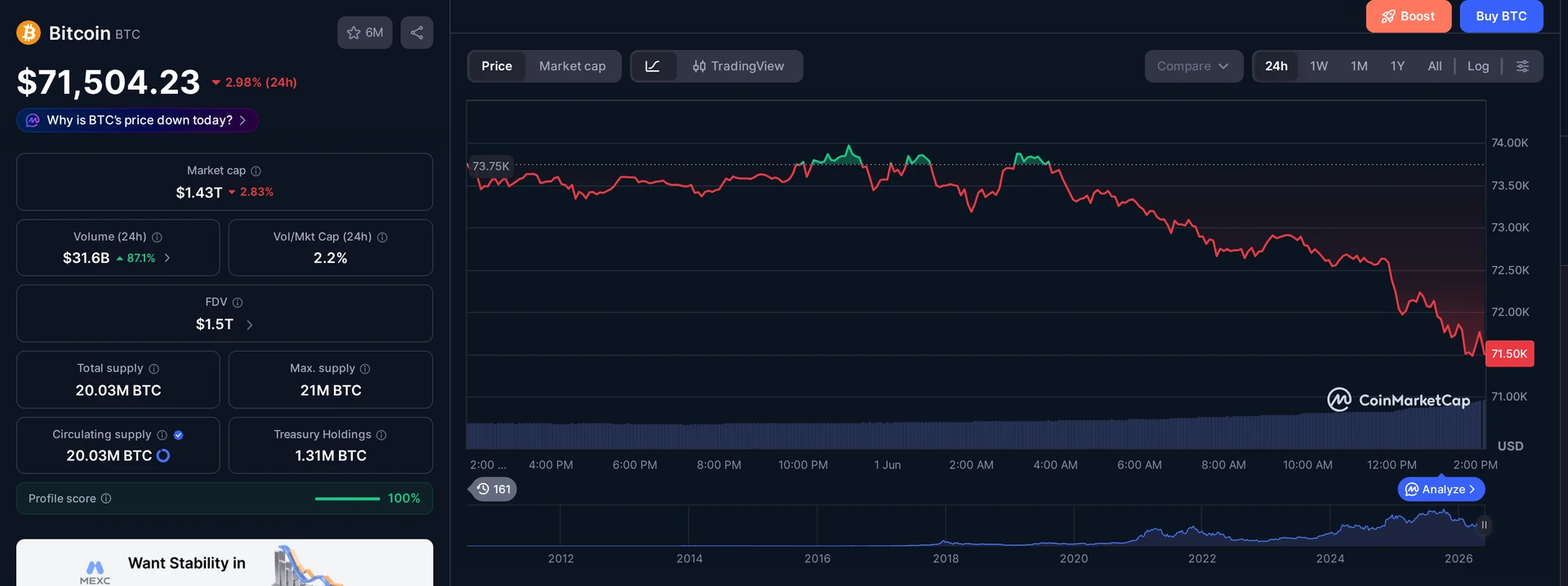This screenshot has width=1568, height=586.
Task: Open 'Why is BTC's price down today?'
Action: pyautogui.click(x=137, y=120)
